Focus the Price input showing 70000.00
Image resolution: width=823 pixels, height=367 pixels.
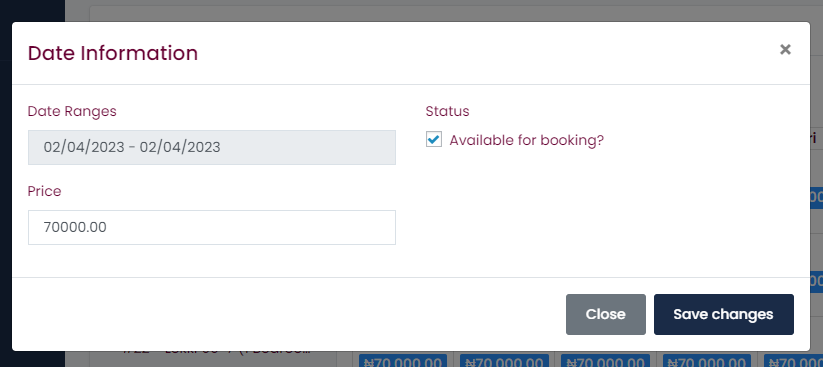click(212, 227)
